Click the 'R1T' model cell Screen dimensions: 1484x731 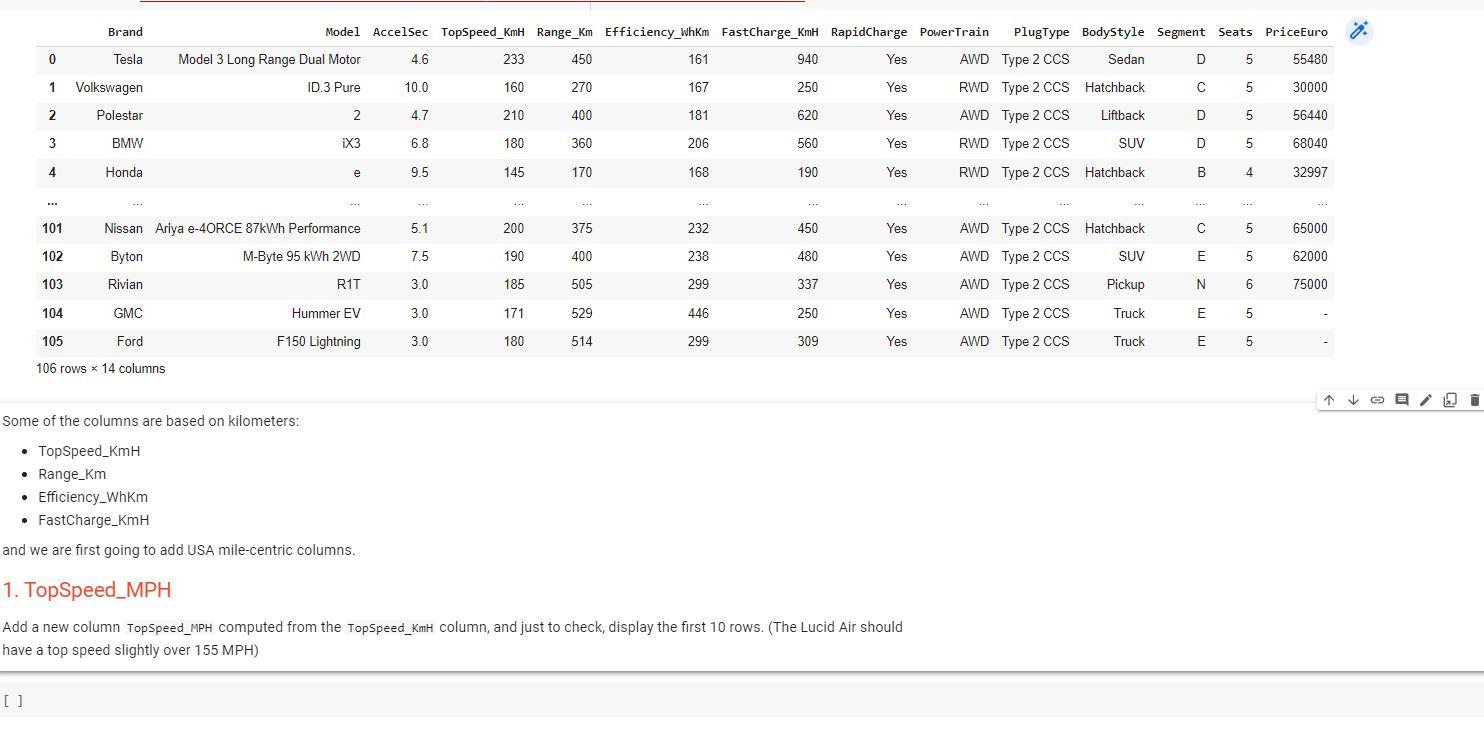(x=349, y=285)
